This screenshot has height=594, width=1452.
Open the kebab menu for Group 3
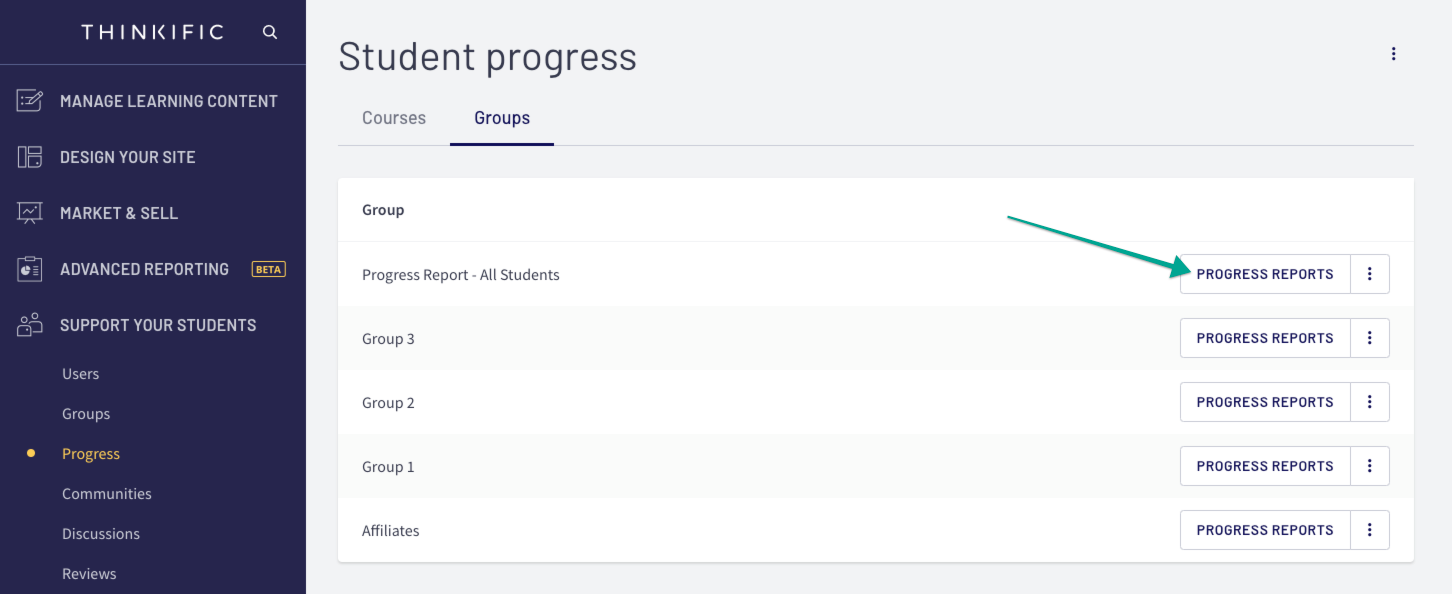coord(1370,338)
